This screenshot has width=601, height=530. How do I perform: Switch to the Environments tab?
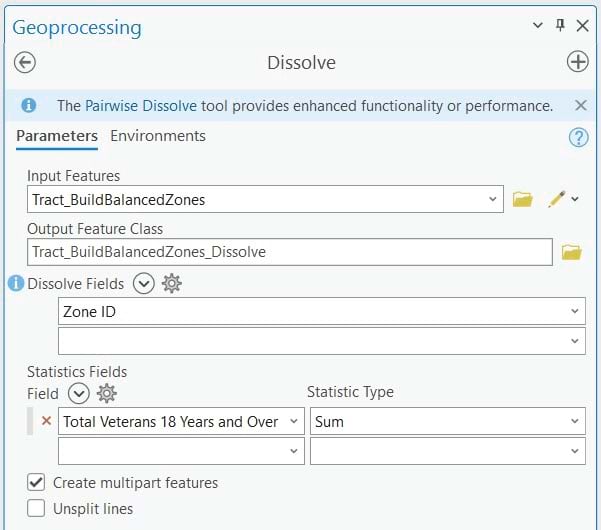158,136
